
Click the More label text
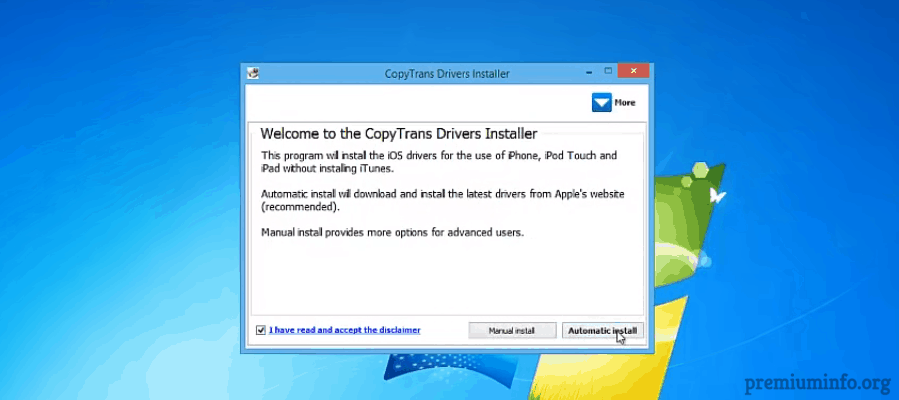[x=624, y=103]
